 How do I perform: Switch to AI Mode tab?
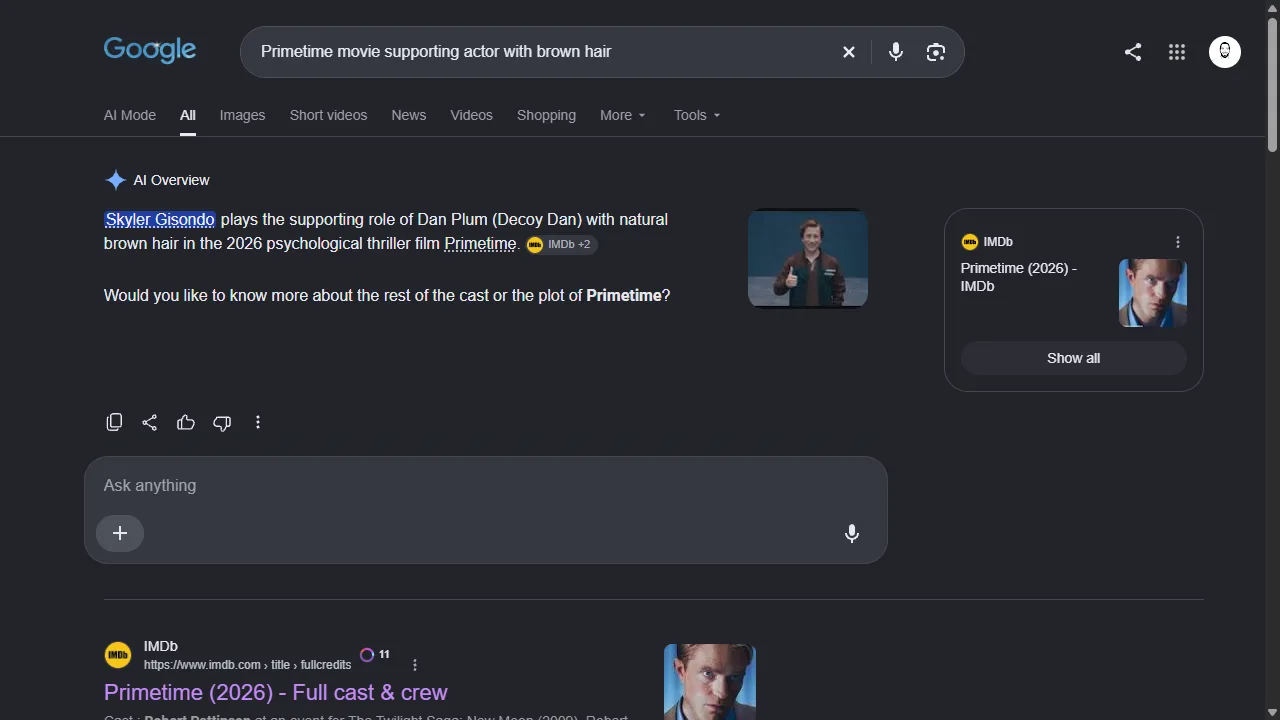pos(130,115)
